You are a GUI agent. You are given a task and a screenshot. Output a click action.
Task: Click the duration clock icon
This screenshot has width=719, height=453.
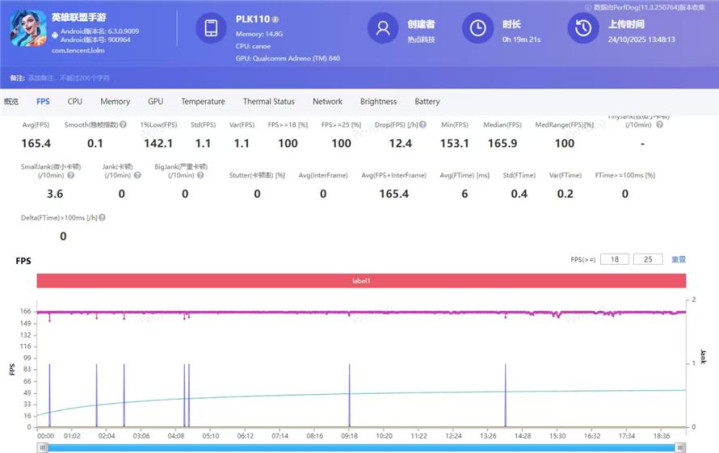point(481,29)
